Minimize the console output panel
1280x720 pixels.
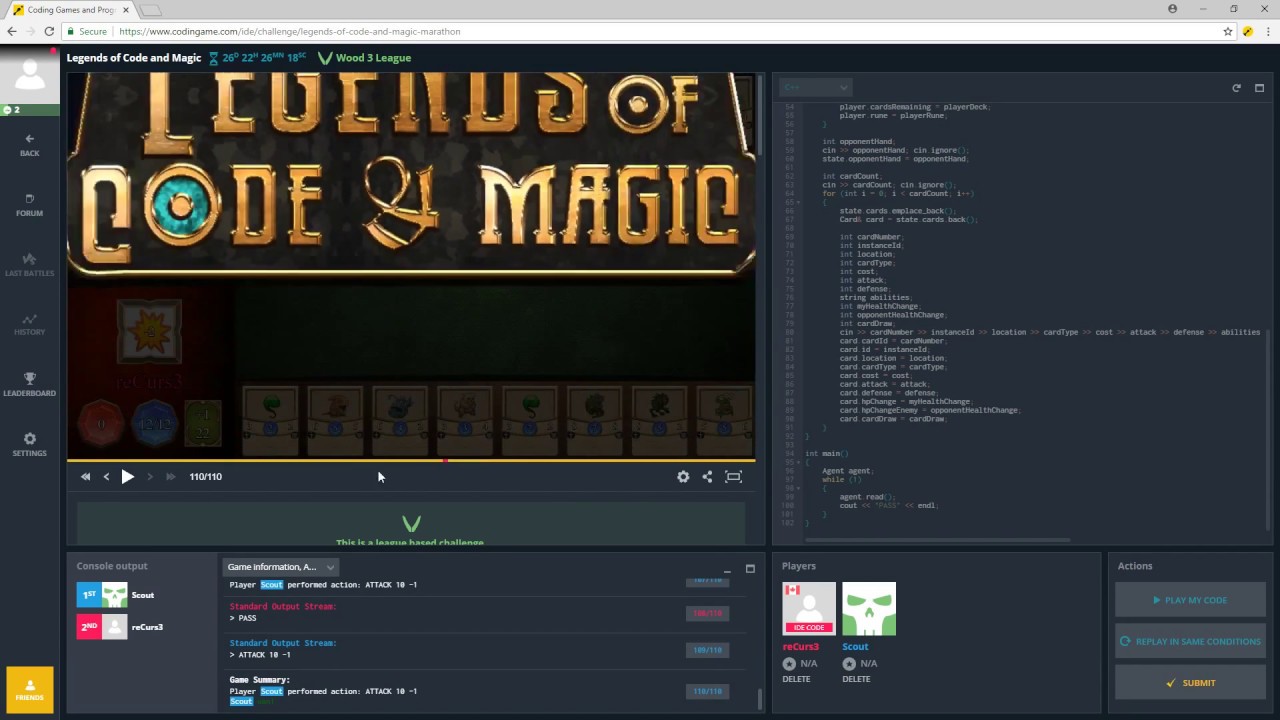tap(727, 569)
